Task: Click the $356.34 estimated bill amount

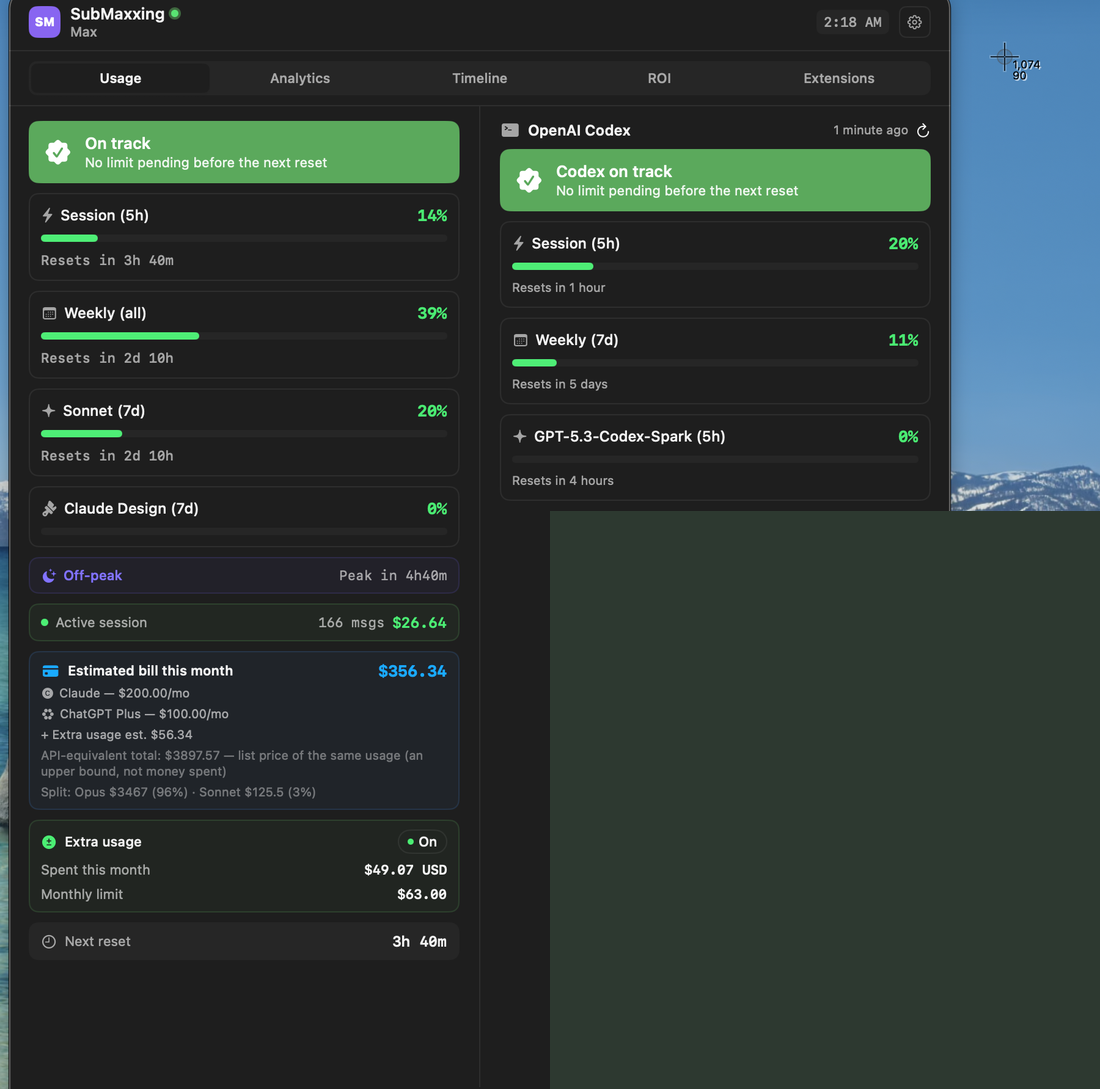Action: 412,672
